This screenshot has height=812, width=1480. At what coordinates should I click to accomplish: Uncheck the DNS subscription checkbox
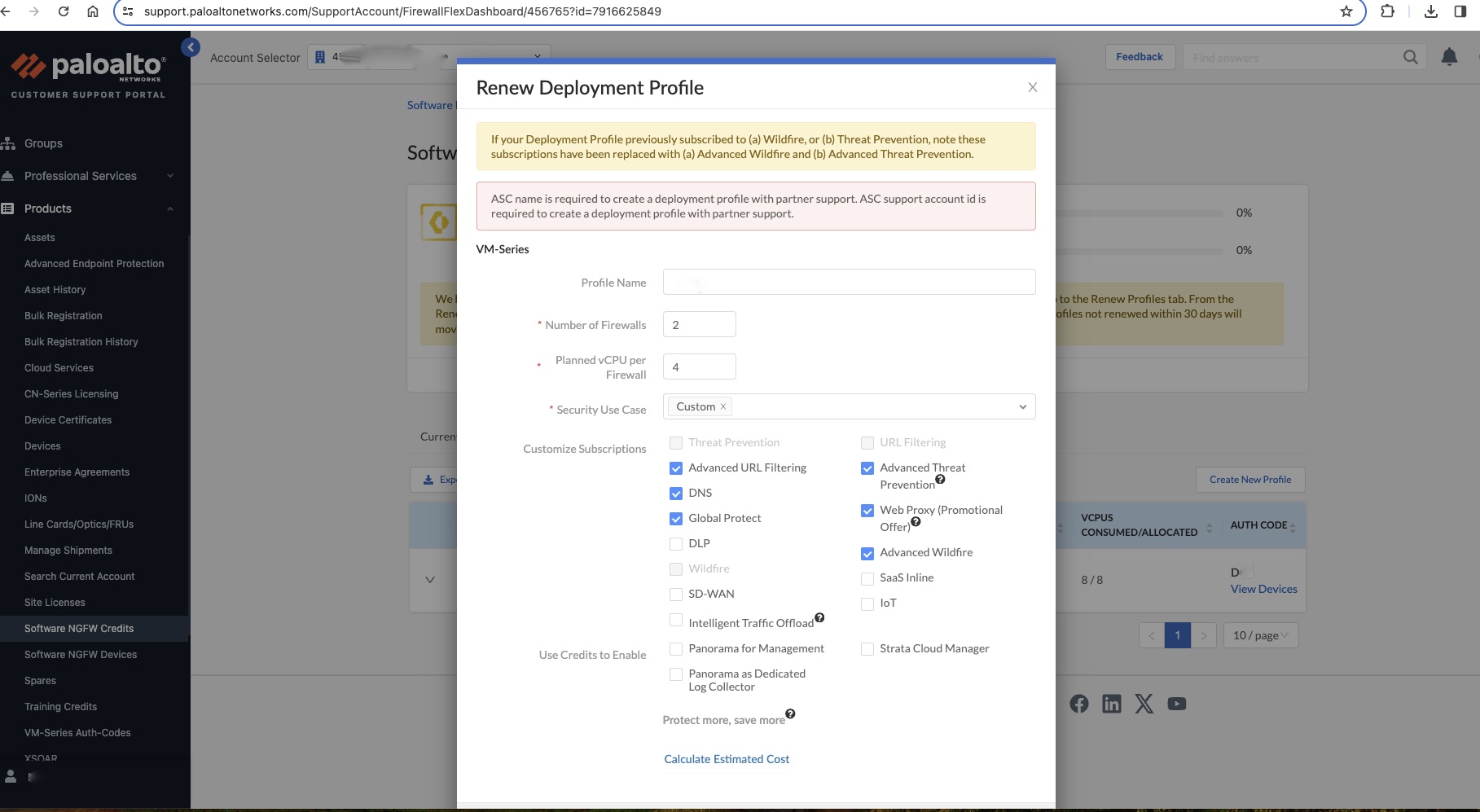676,494
